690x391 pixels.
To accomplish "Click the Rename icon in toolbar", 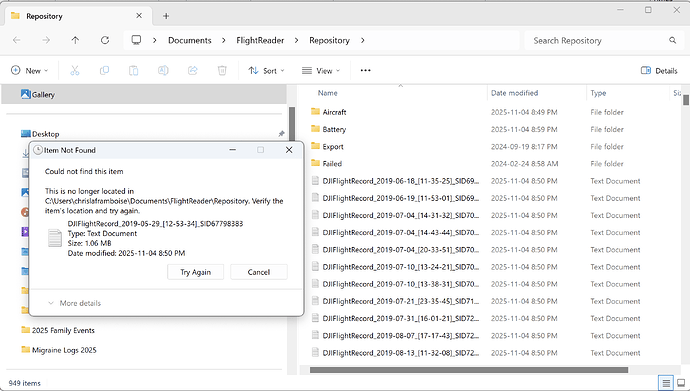I will point(163,70).
